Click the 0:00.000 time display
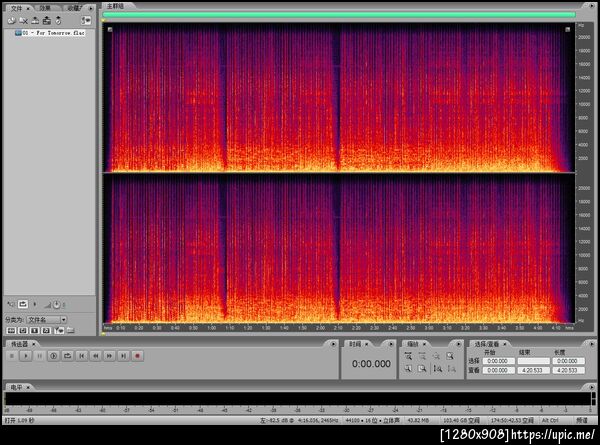 371,364
